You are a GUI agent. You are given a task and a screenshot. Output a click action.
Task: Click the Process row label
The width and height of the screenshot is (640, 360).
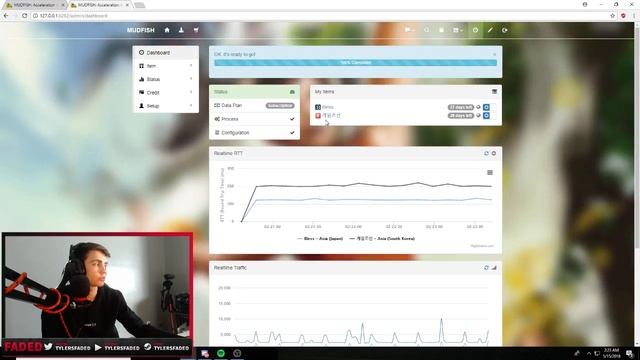coord(229,119)
